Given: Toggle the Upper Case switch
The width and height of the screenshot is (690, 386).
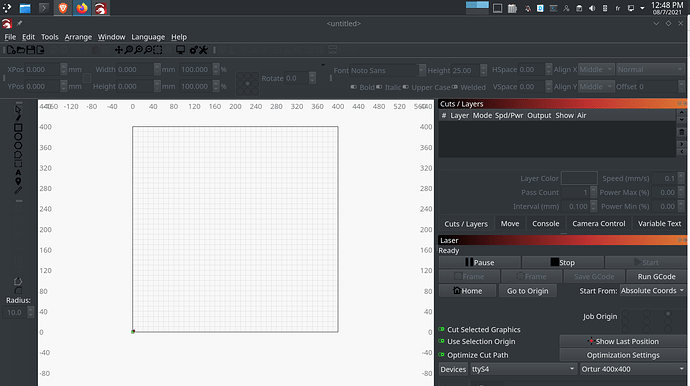Looking at the screenshot, I should (406, 87).
